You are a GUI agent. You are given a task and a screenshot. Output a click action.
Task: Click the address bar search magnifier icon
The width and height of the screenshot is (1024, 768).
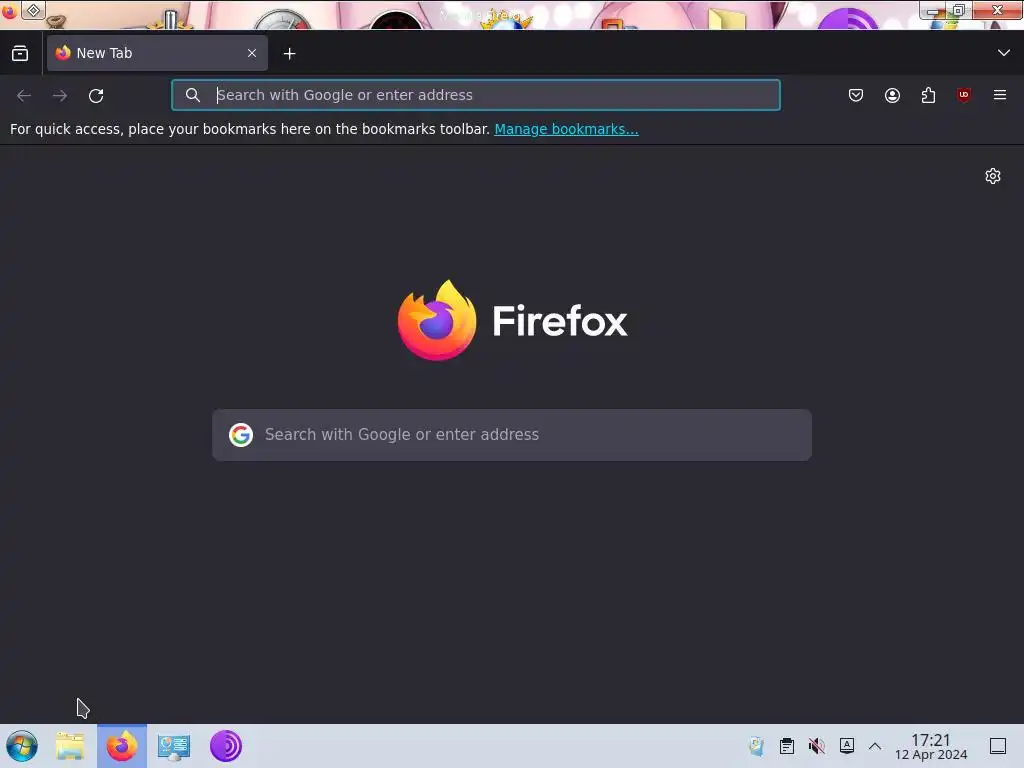193,95
